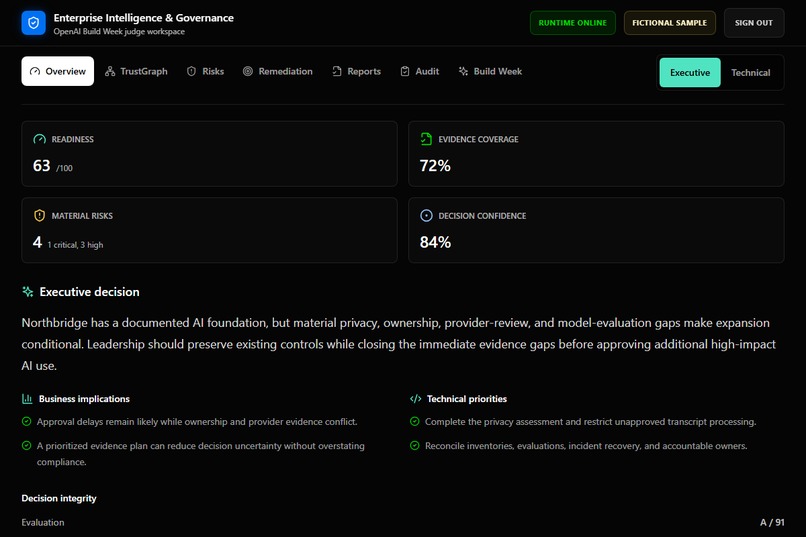Click the TrustGraph network icon

(110, 71)
